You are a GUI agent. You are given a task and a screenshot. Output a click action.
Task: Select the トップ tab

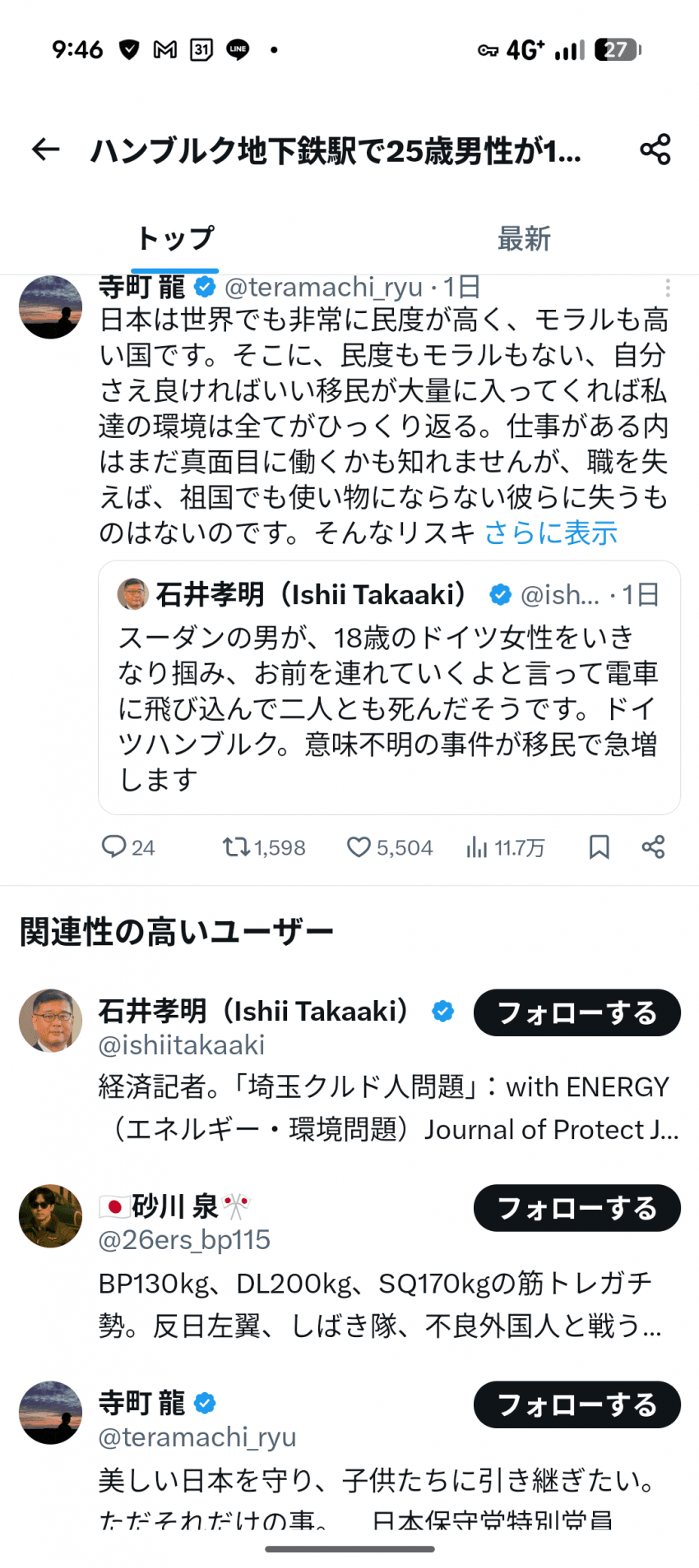click(x=175, y=239)
